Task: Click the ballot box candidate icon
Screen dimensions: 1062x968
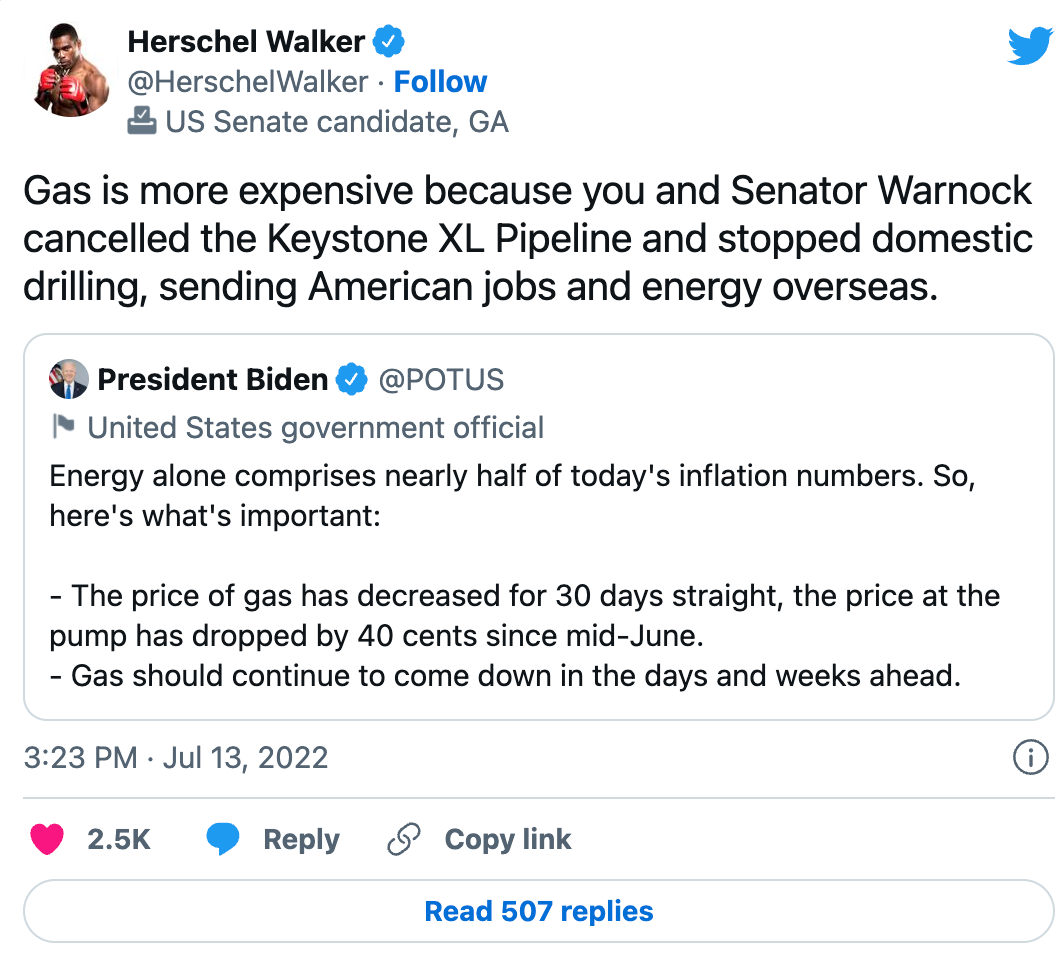Action: click(142, 122)
